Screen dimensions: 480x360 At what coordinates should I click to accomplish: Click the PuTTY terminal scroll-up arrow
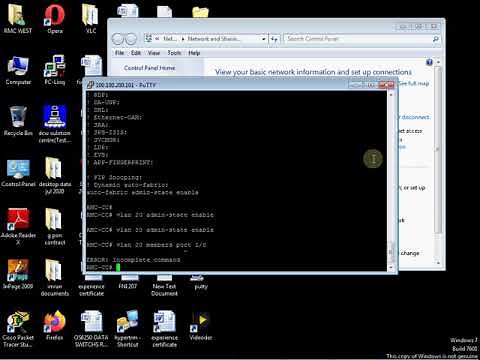pyautogui.click(x=391, y=95)
